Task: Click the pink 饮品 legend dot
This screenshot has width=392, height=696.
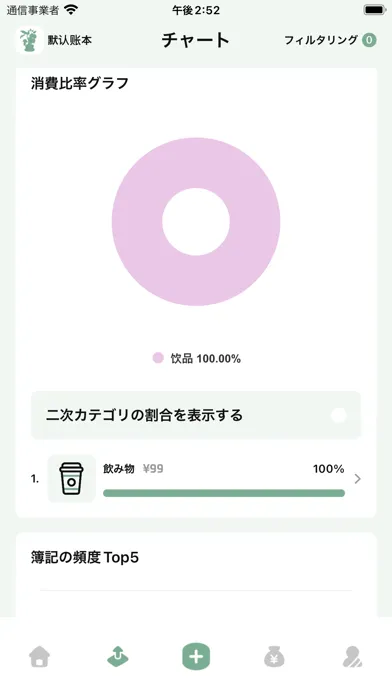Action: tap(158, 358)
